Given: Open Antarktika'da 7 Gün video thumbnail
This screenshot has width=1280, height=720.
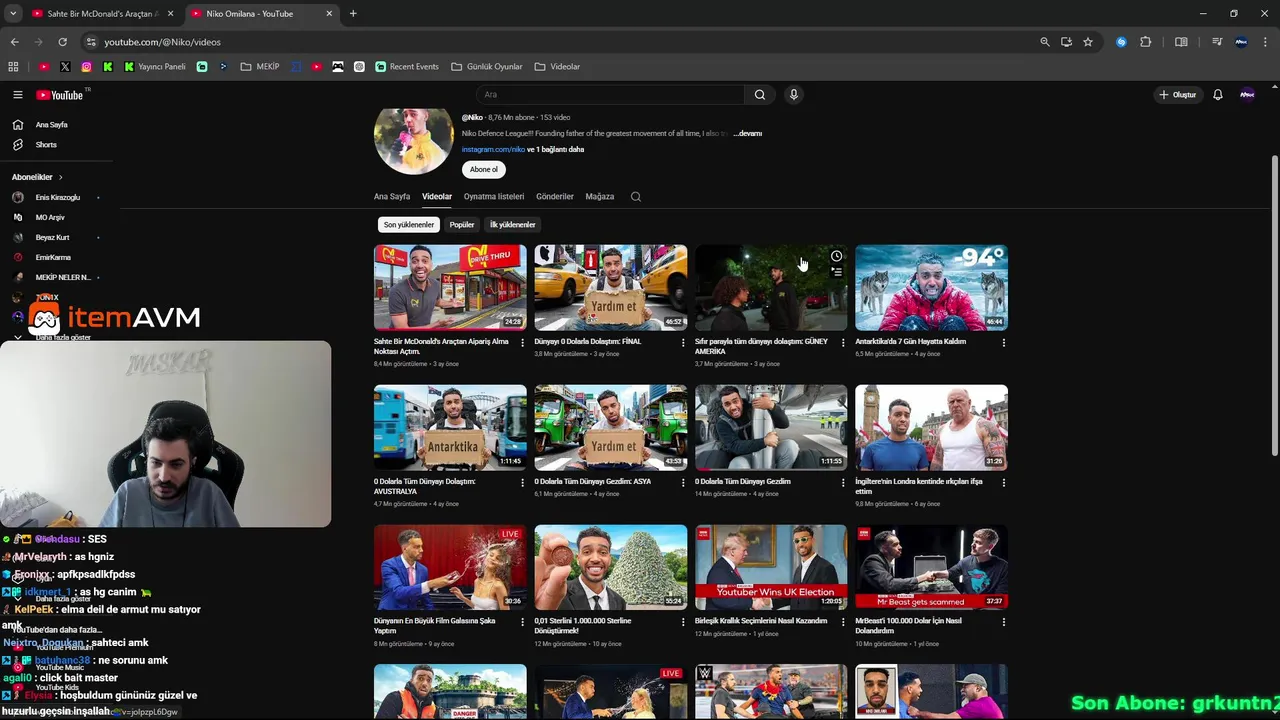Looking at the screenshot, I should [931, 288].
